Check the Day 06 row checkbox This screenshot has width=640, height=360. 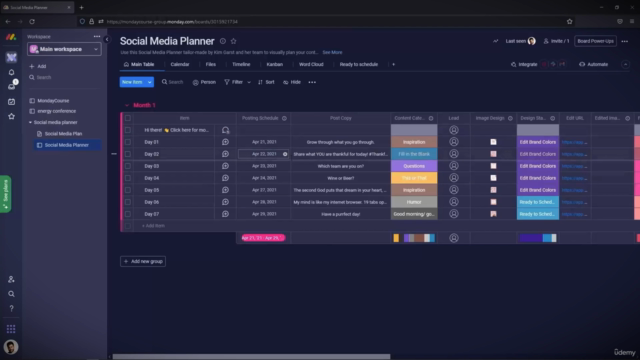(x=128, y=202)
